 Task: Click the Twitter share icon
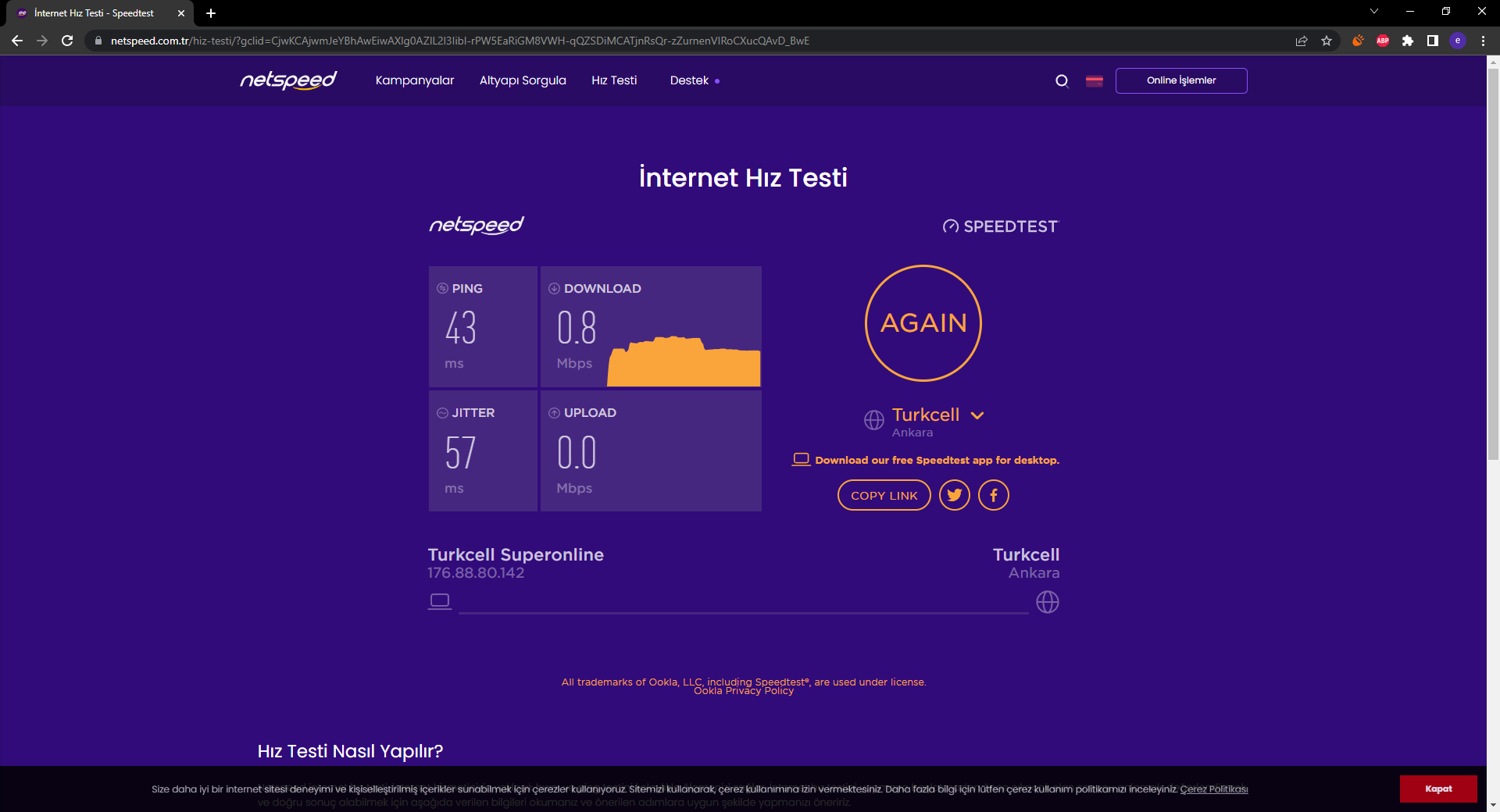click(955, 495)
